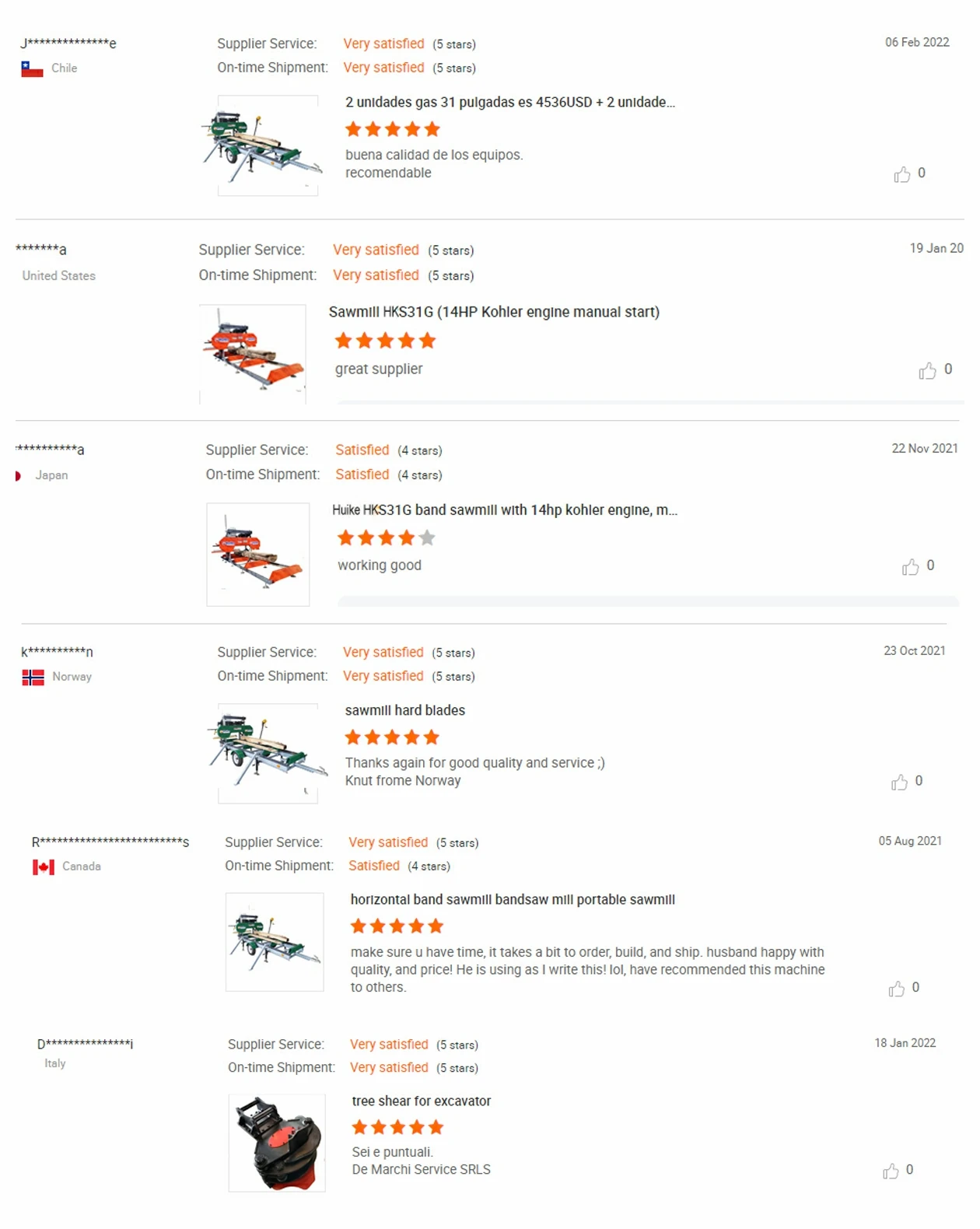Click the four-star rating on Japan review
Screen dimensions: 980x1229
(386, 537)
